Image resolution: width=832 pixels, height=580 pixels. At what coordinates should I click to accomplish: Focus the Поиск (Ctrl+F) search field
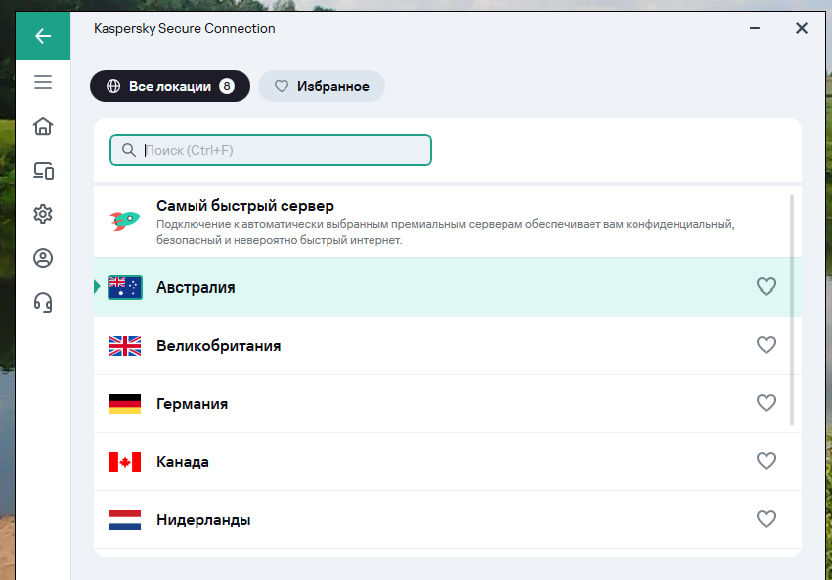coord(270,150)
